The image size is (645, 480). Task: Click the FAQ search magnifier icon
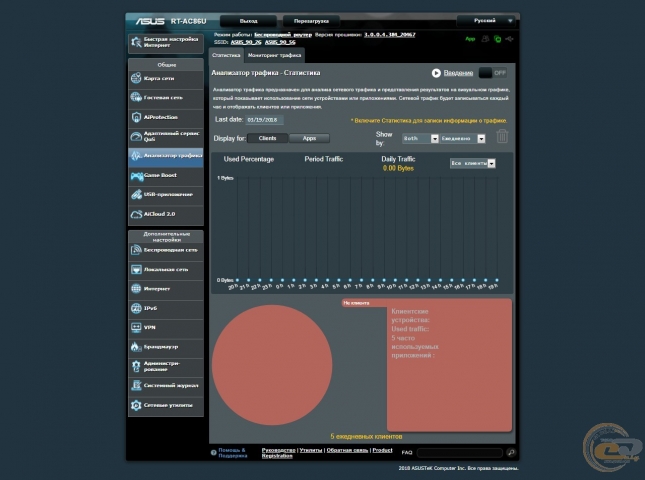click(511, 452)
